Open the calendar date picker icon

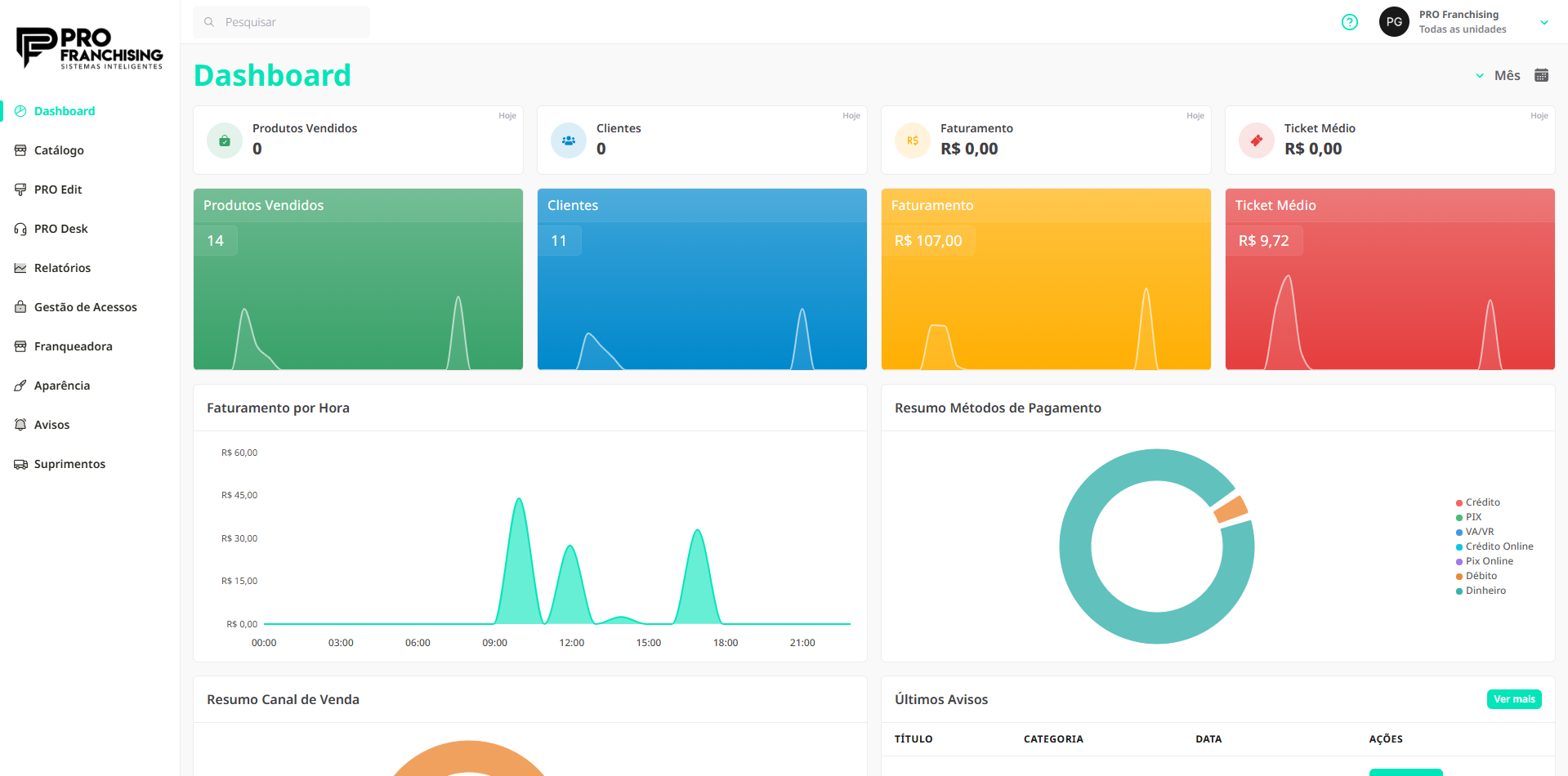(1541, 75)
